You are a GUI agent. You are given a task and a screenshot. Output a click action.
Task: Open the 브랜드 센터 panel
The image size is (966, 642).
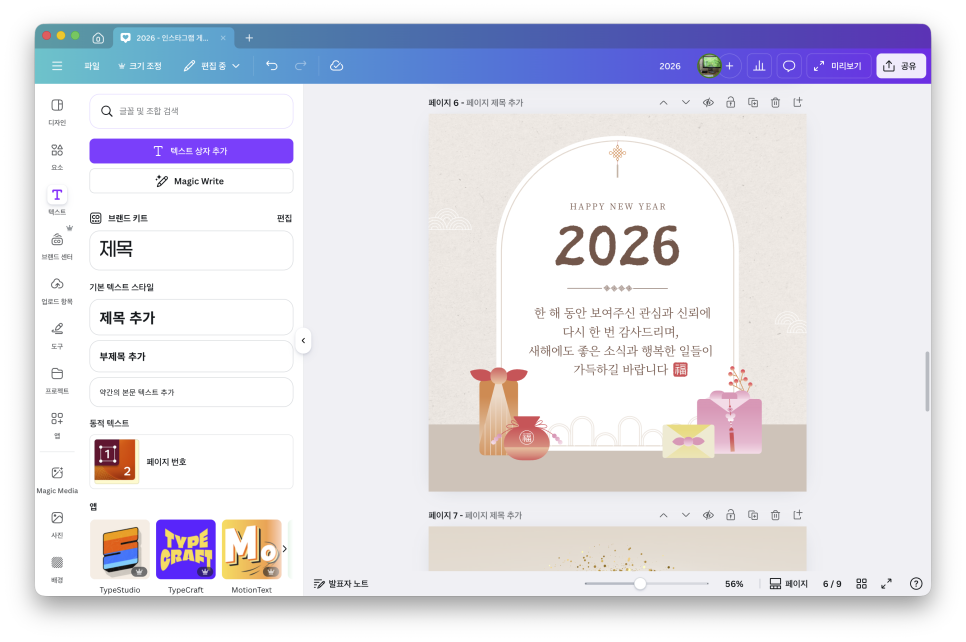57,246
